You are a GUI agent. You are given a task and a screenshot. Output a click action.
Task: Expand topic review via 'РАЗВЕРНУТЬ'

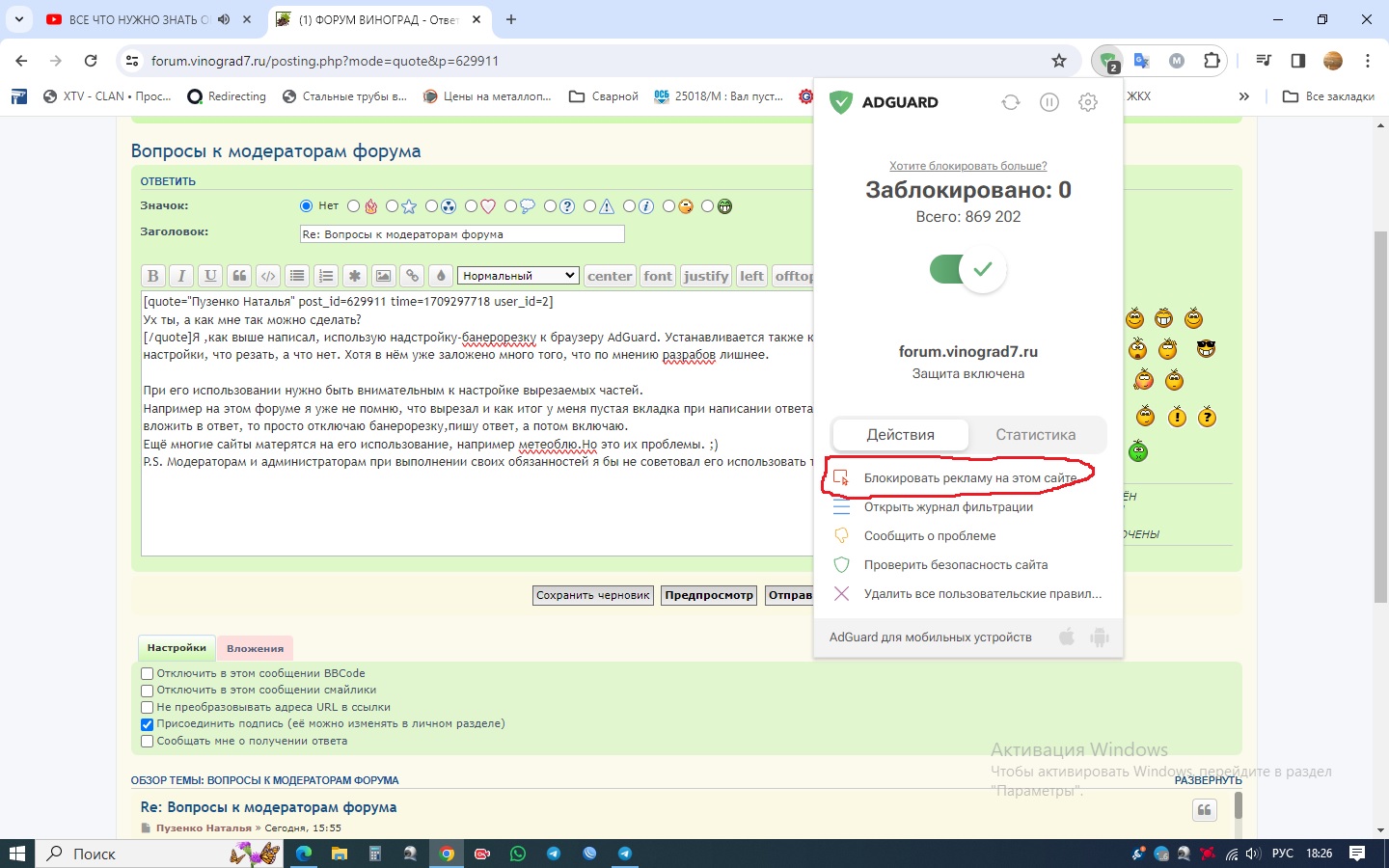pos(1208,780)
